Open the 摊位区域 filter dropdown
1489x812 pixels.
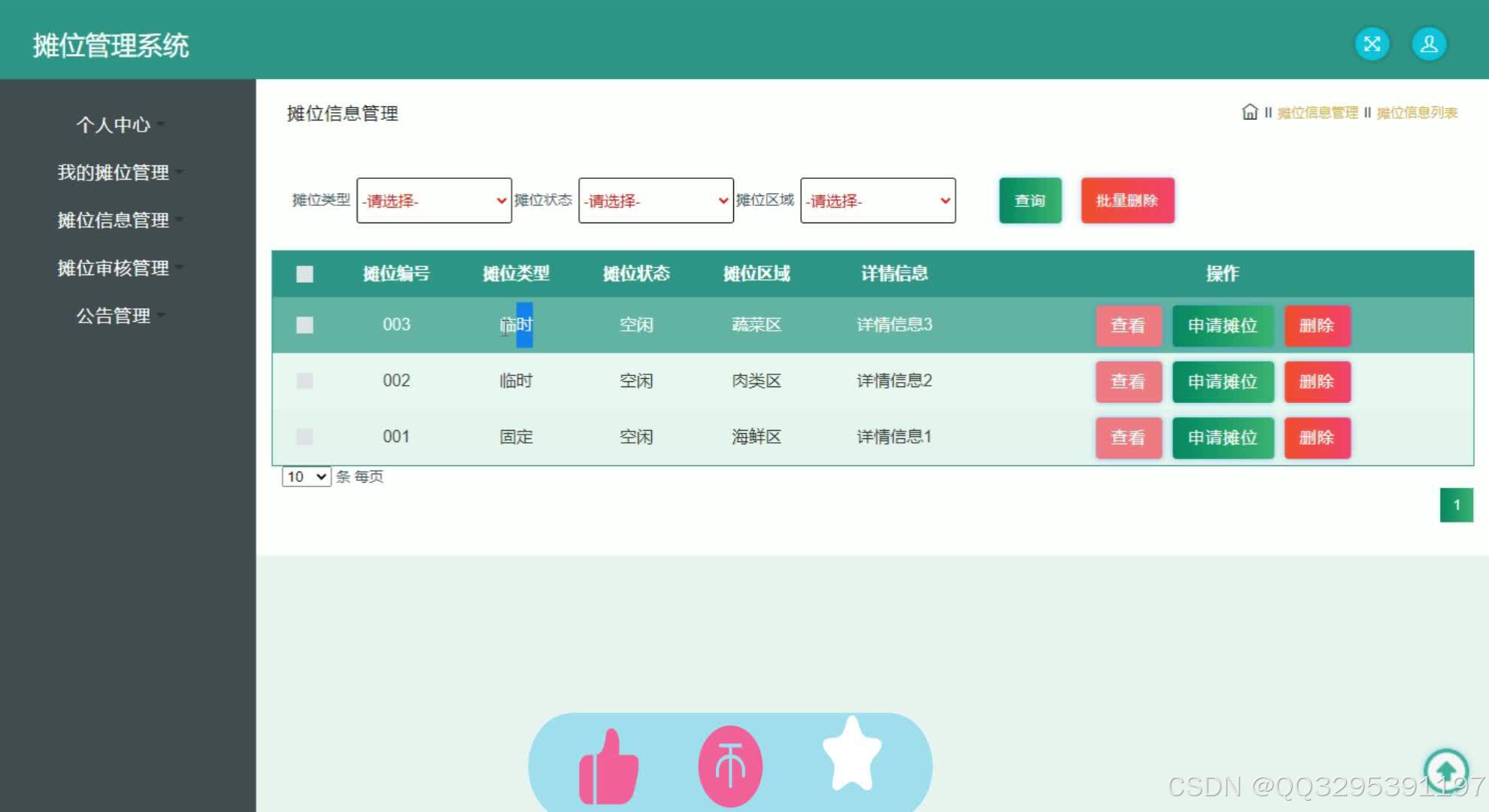(x=878, y=201)
